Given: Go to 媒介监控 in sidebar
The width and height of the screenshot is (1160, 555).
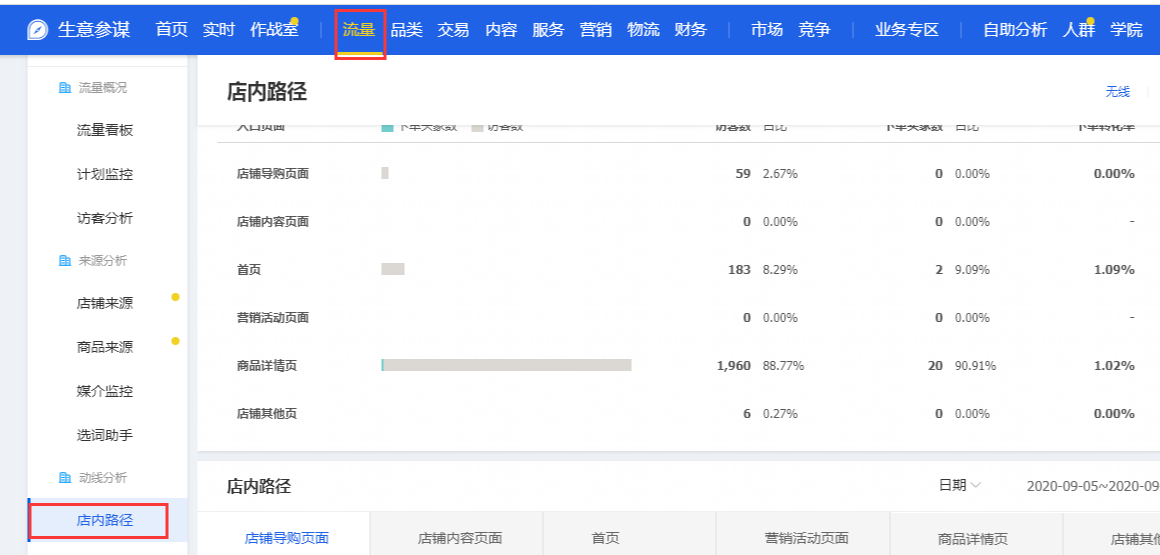Looking at the screenshot, I should point(105,391).
